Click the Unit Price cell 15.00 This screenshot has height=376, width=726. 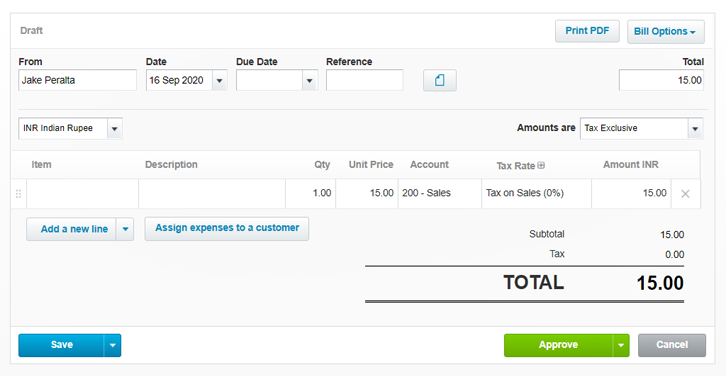click(x=367, y=194)
